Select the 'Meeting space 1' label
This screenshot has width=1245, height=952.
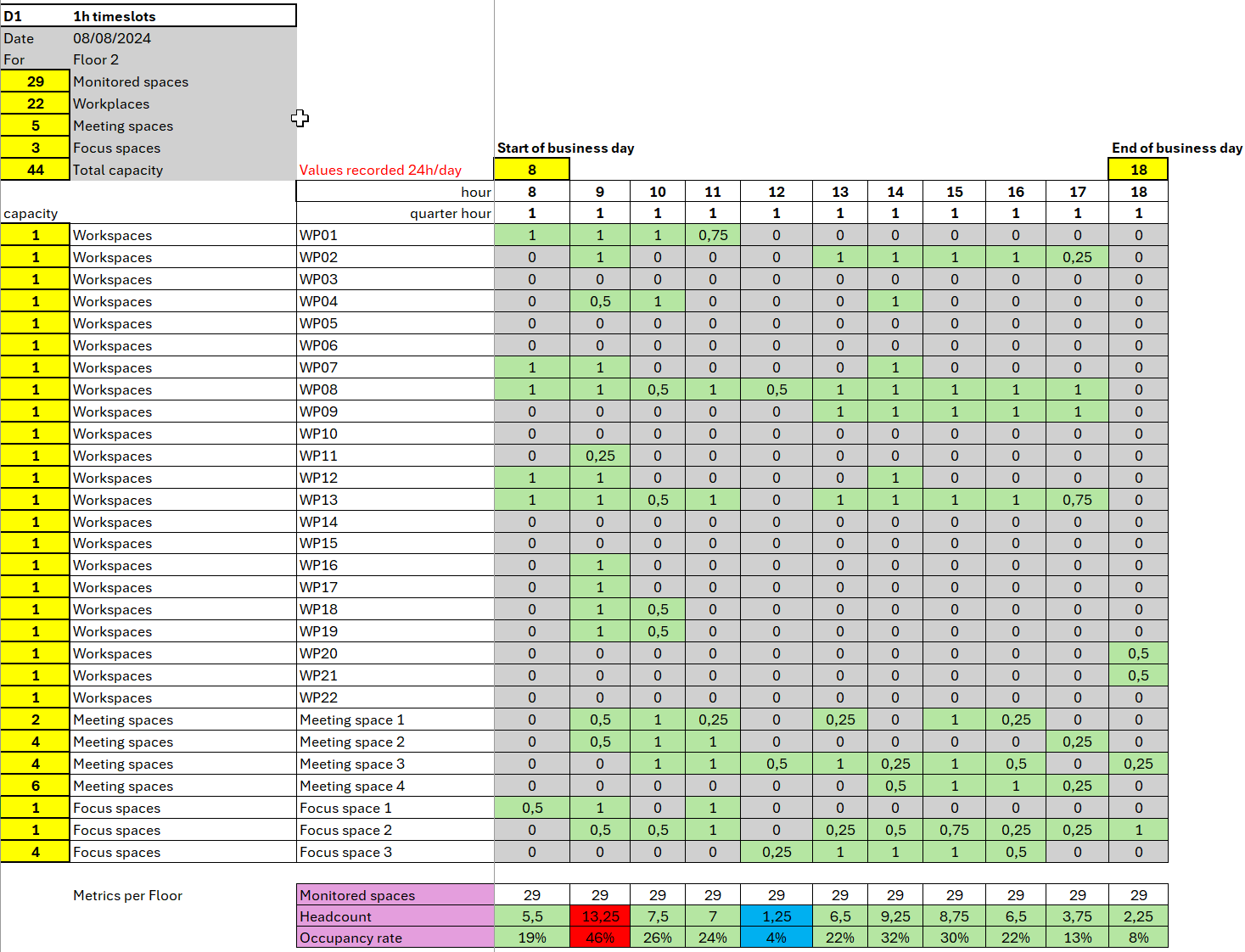pos(395,720)
